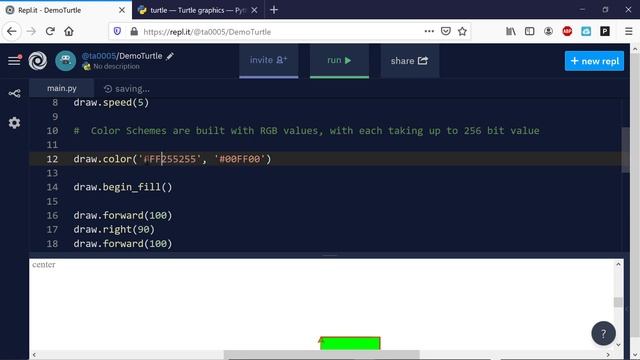Click the No description text

pyautogui.click(x=116, y=66)
